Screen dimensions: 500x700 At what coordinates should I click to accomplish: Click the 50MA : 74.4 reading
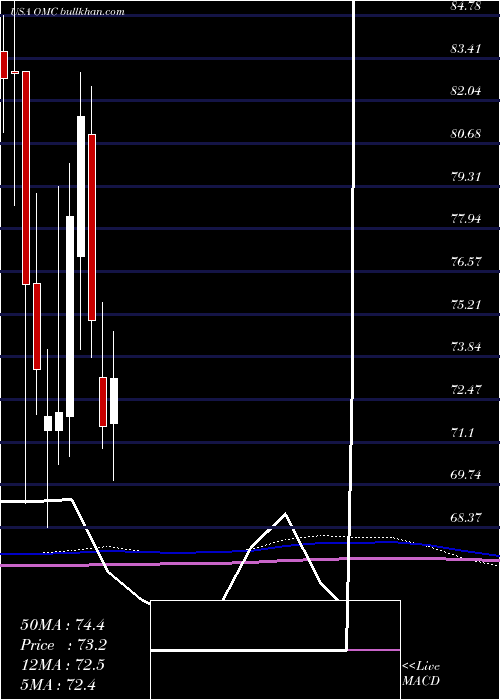pos(62,625)
